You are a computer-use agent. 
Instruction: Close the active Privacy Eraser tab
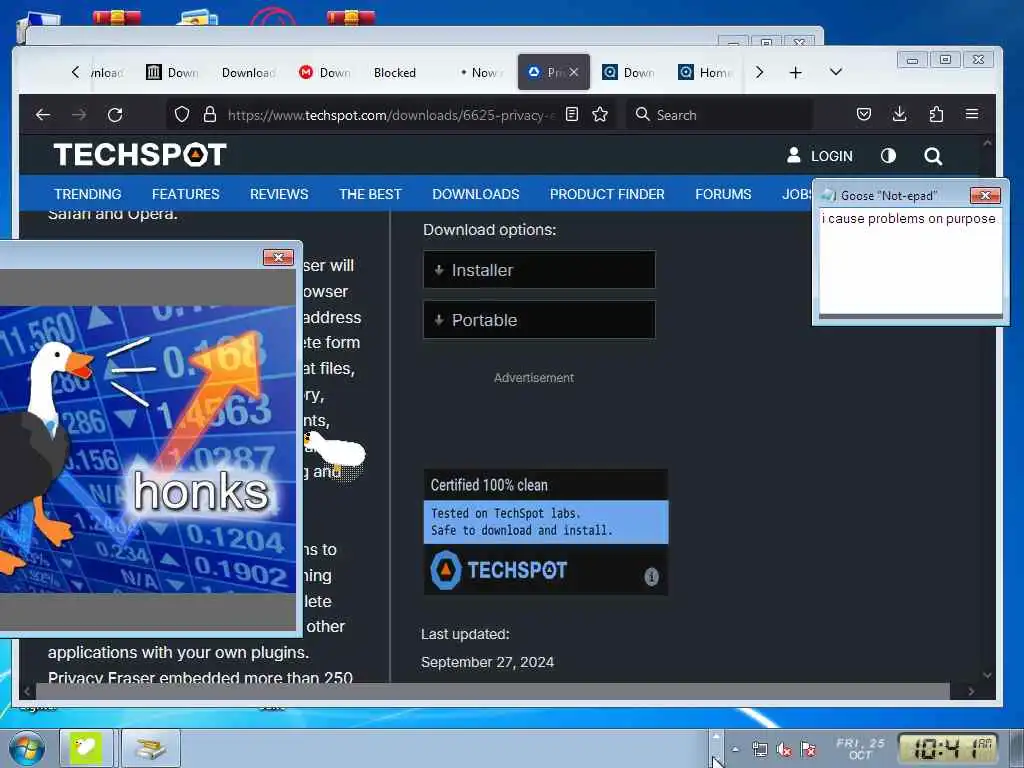pos(573,72)
